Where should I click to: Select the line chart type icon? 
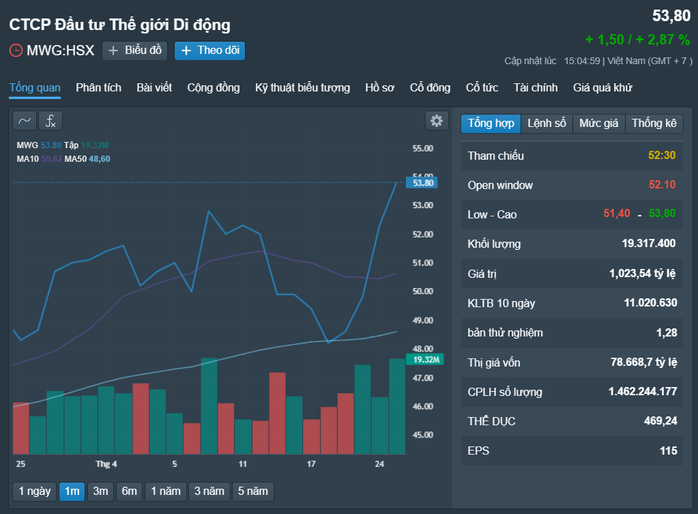(x=24, y=121)
